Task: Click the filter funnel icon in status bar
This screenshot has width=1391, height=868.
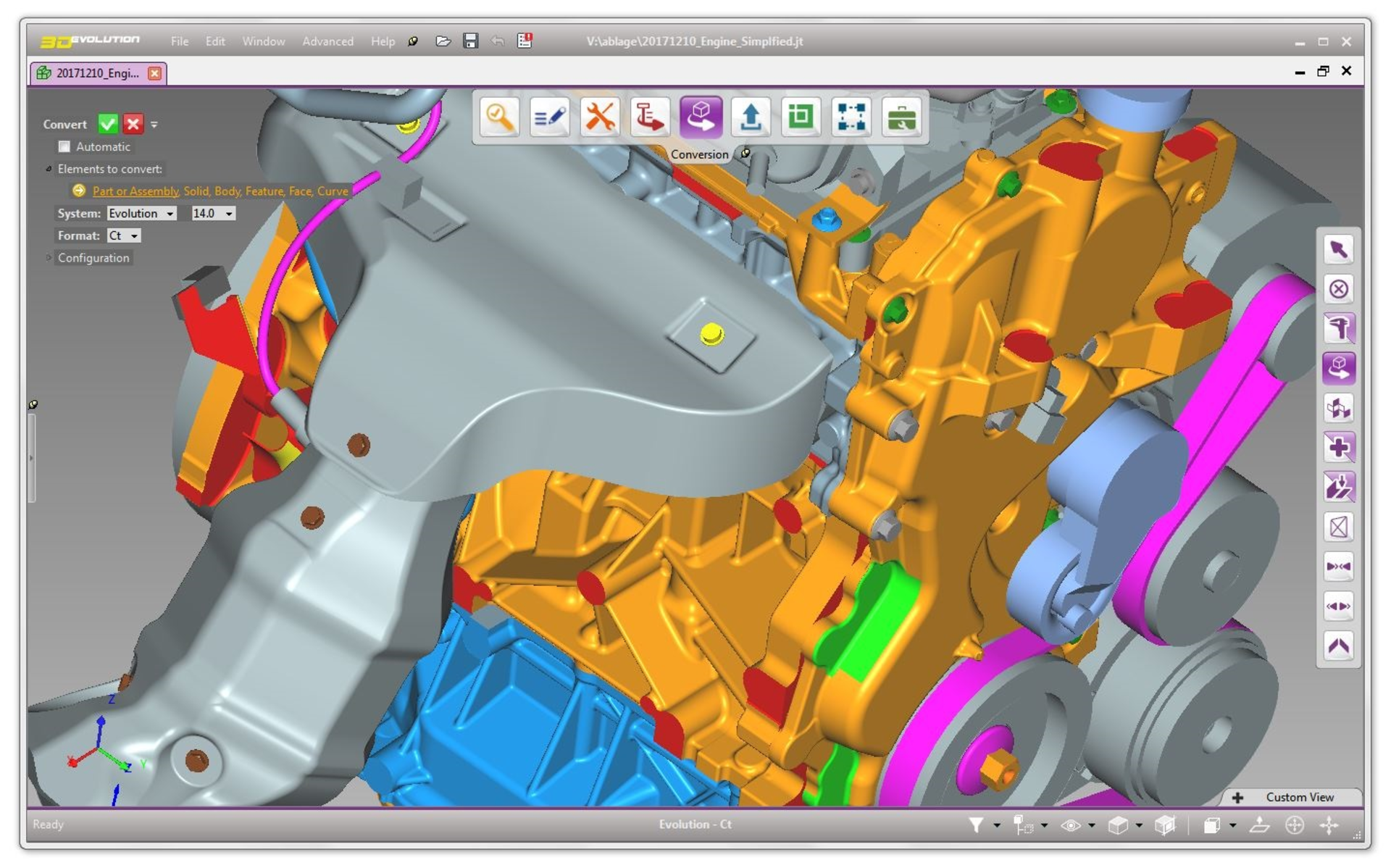Action: click(976, 825)
